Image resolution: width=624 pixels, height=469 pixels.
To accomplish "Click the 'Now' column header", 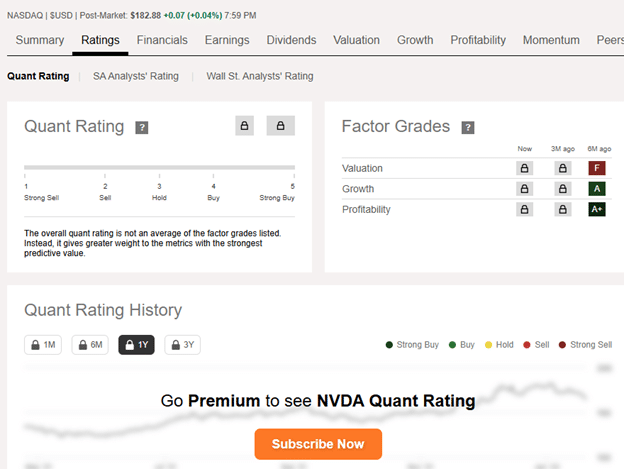I will pyautogui.click(x=525, y=149).
